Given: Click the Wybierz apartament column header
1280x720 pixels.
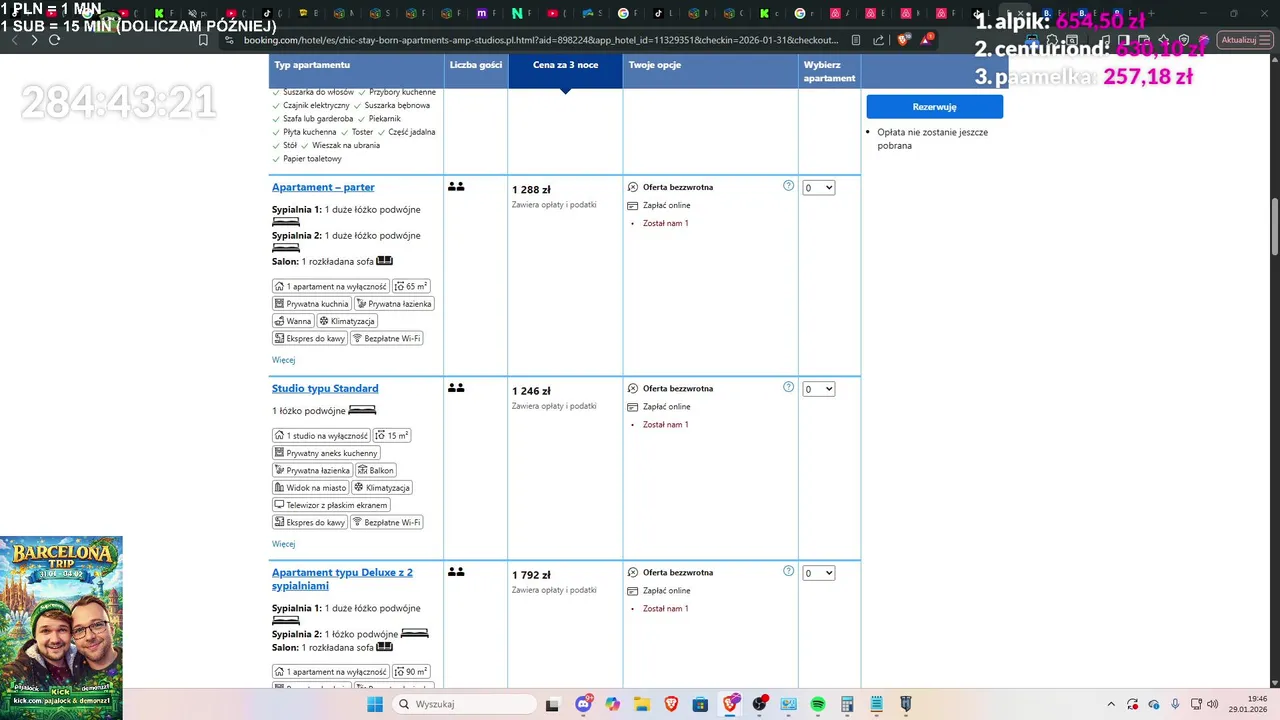Looking at the screenshot, I should click(x=829, y=71).
